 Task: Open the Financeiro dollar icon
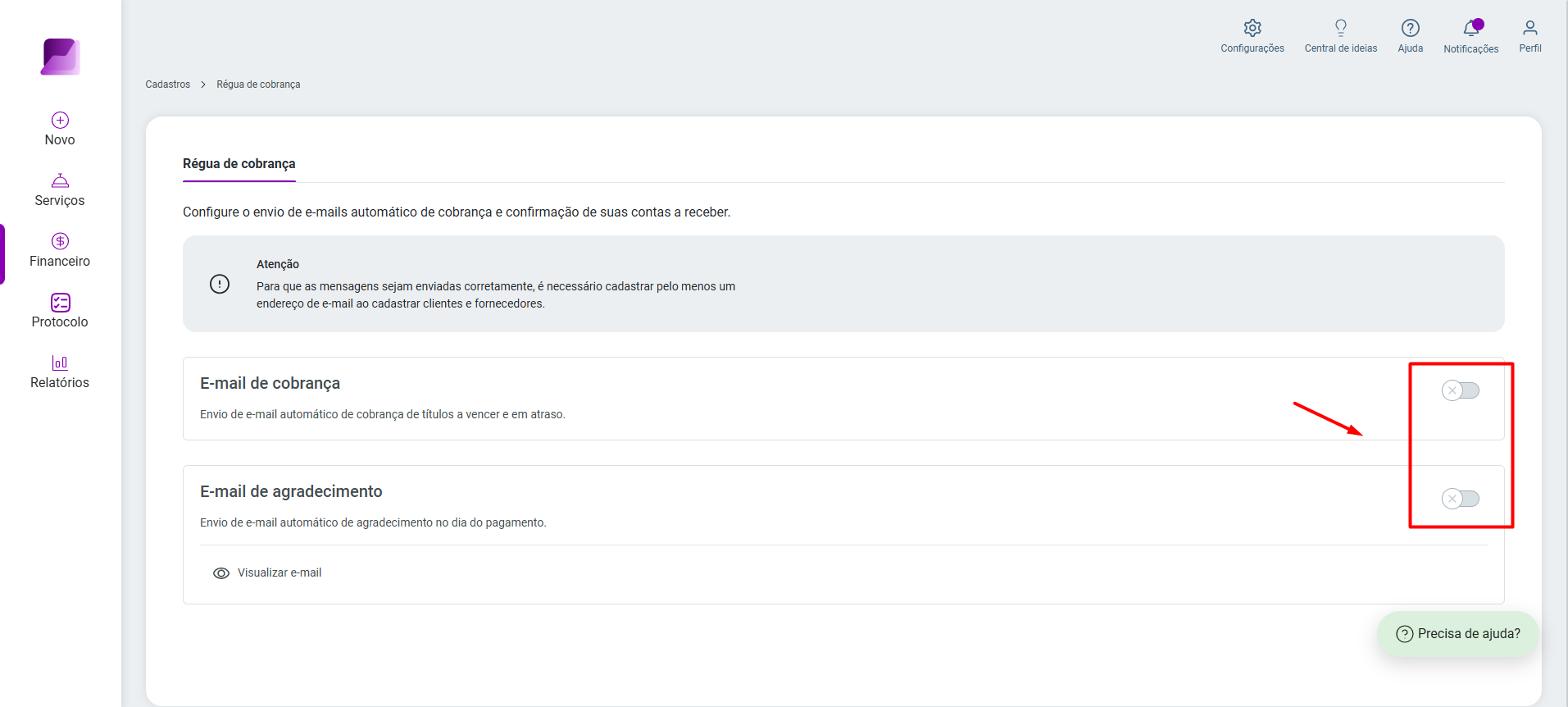tap(60, 241)
